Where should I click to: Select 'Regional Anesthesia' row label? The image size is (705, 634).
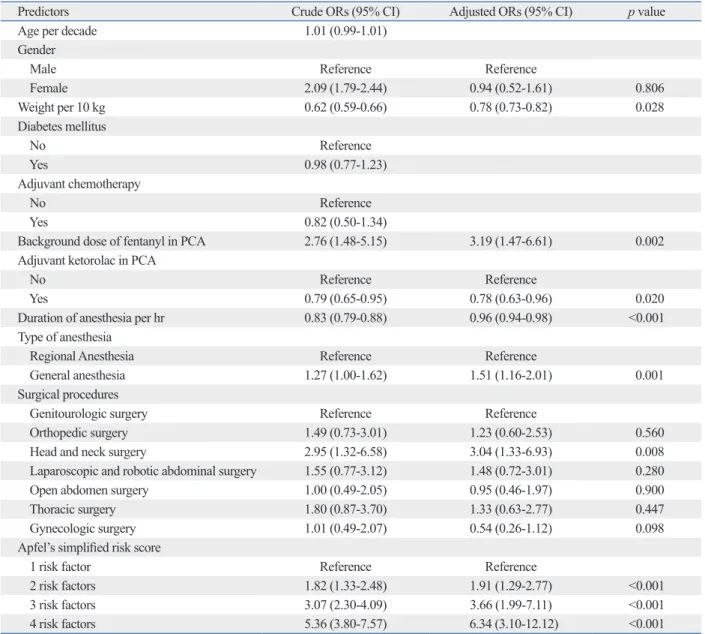pos(81,356)
